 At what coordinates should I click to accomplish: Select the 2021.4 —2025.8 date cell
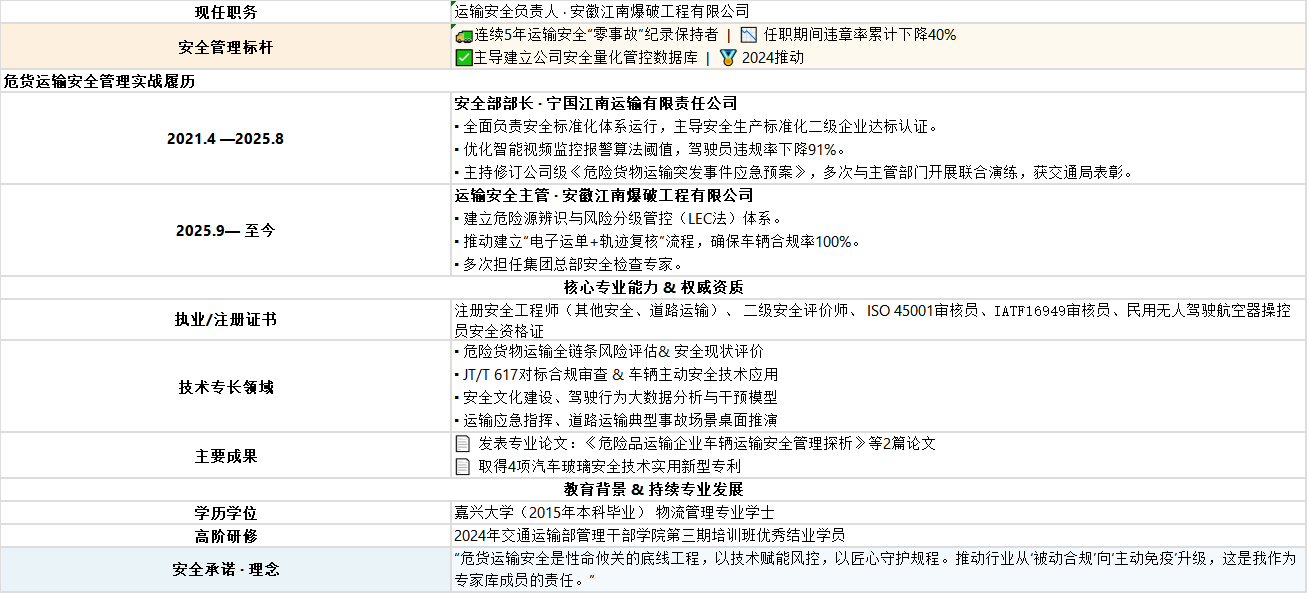pos(225,139)
